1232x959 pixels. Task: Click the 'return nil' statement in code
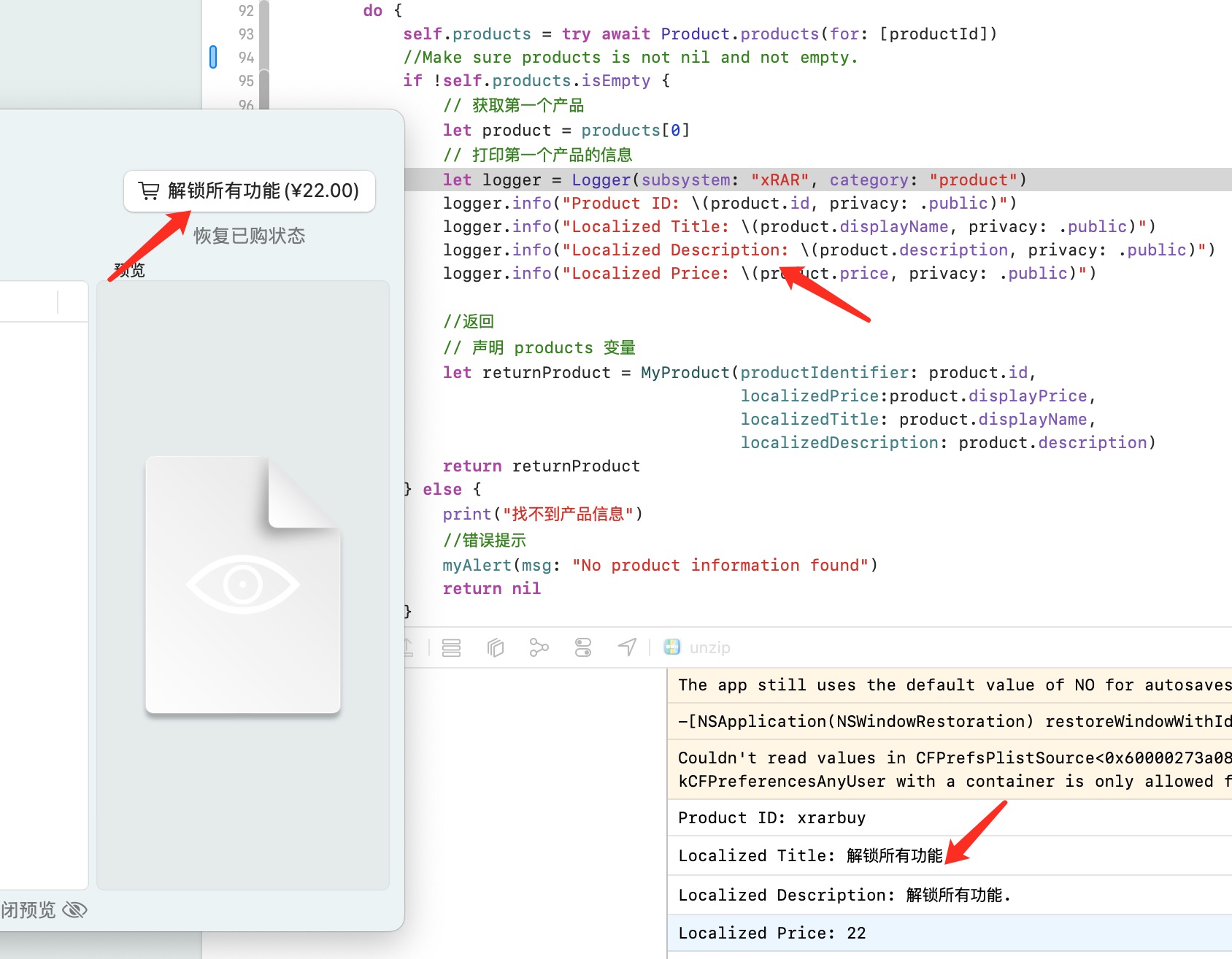click(492, 589)
